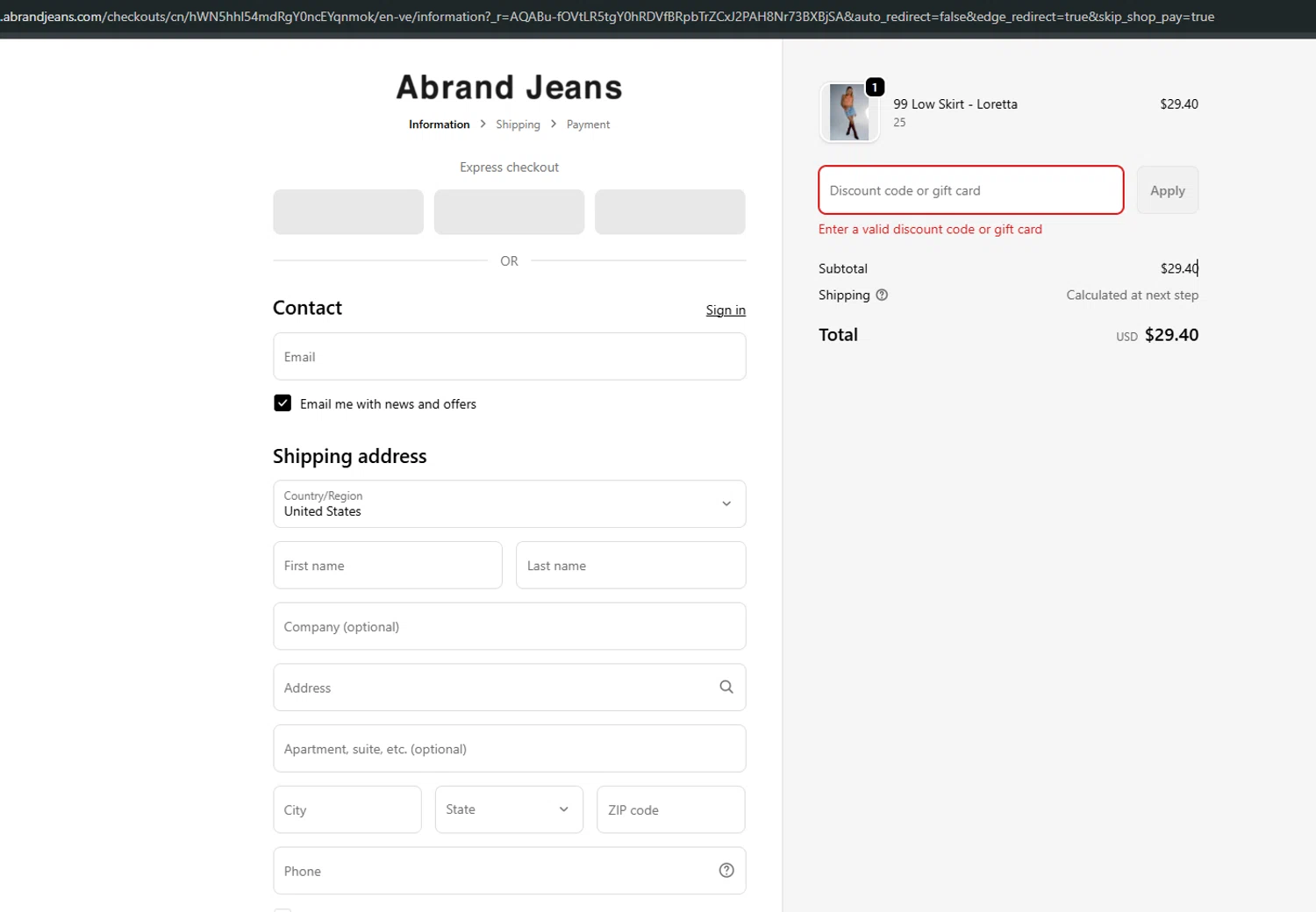Screen dimensions: 1316x912
Task: Click the Express checkout heading text
Action: pos(509,167)
